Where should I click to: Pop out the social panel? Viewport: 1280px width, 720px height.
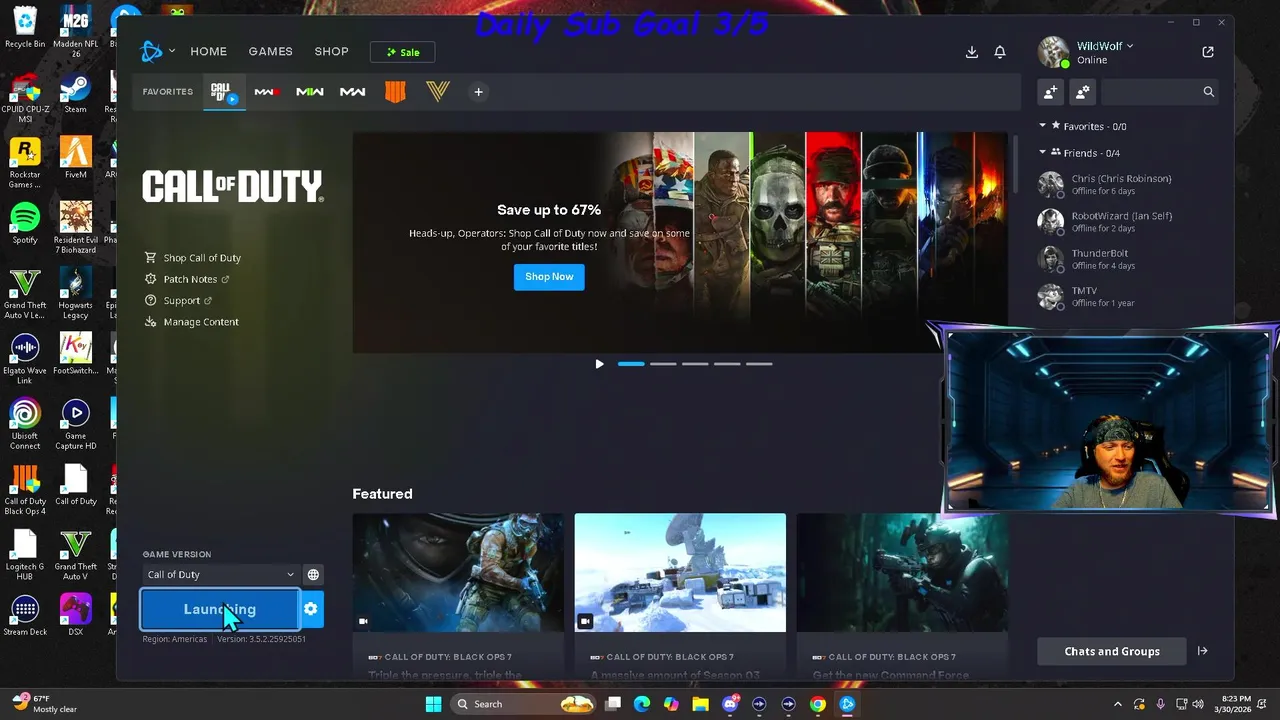[1208, 52]
